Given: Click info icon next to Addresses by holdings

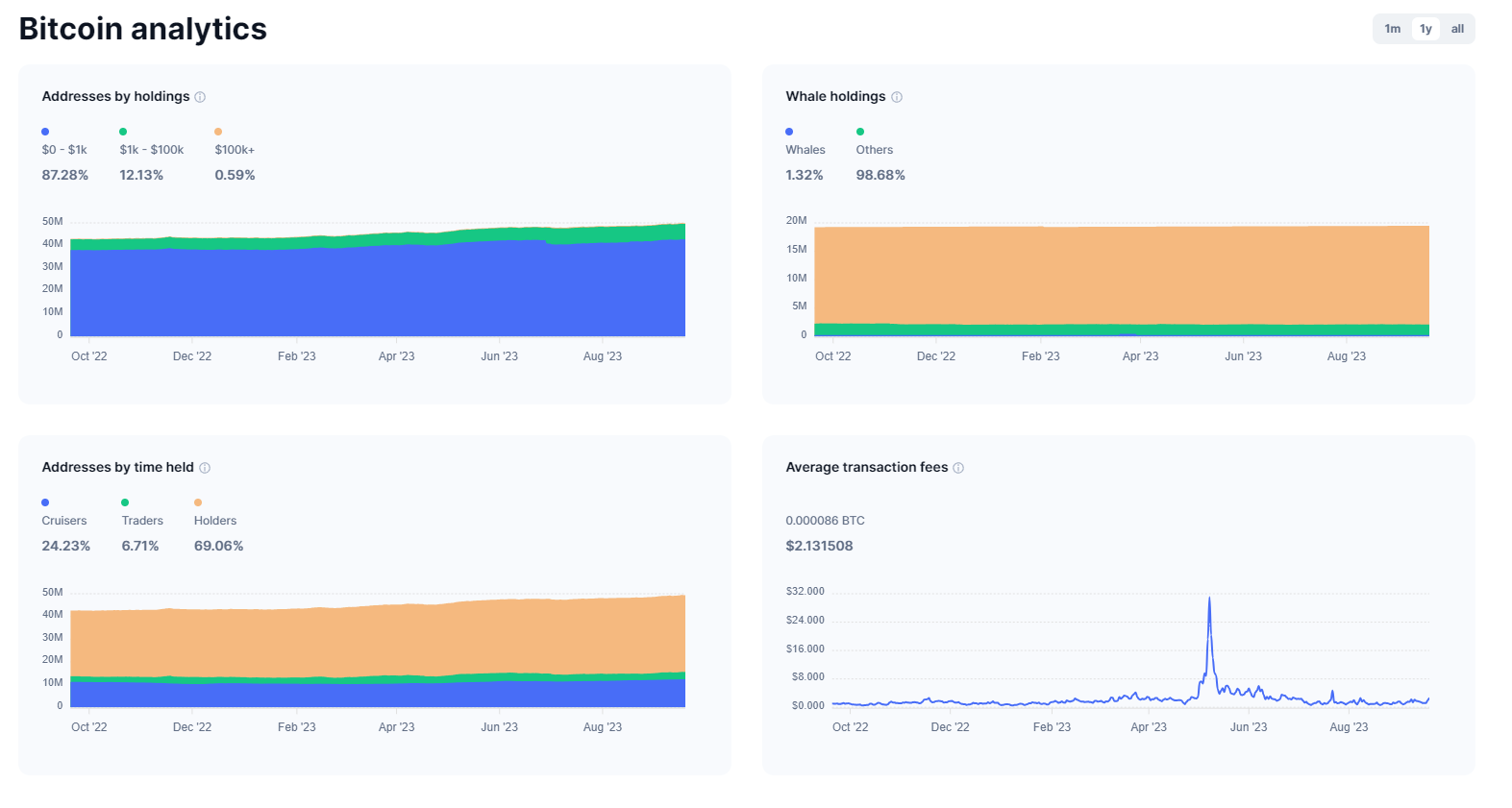Looking at the screenshot, I should (200, 97).
